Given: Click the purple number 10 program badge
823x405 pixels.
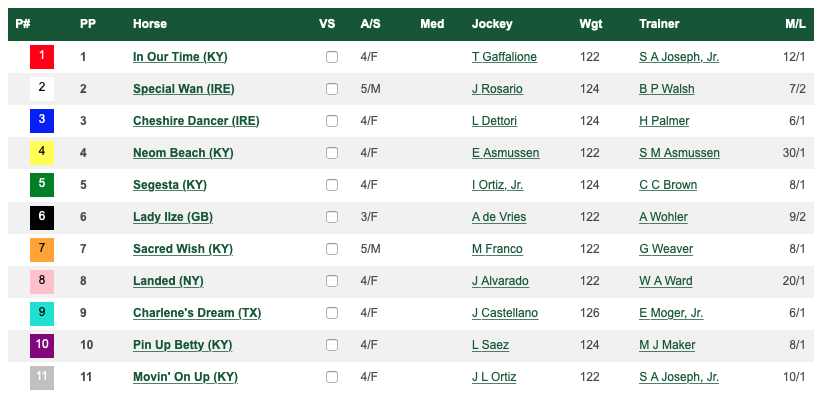Looking at the screenshot, I should pyautogui.click(x=42, y=345).
